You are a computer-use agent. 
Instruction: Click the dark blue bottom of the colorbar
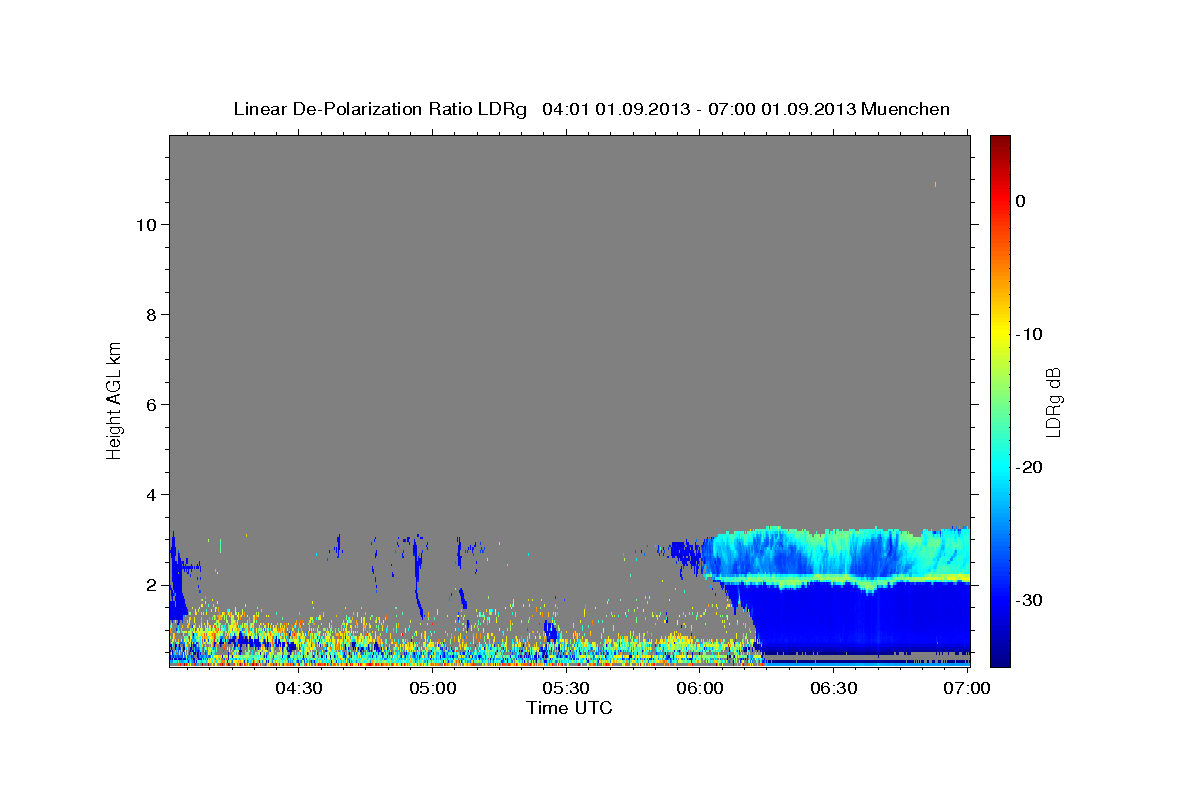(x=1000, y=655)
